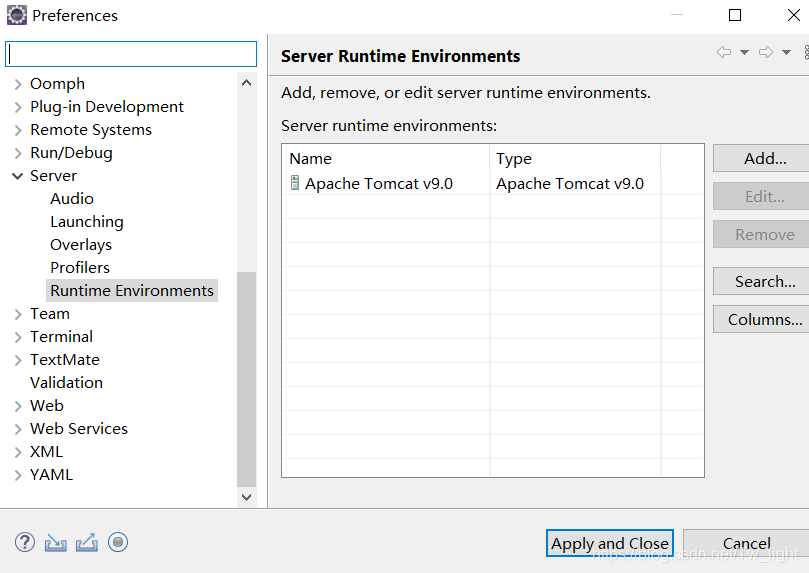Select the Oomph preference label
The image size is (809, 573).
click(x=57, y=84)
